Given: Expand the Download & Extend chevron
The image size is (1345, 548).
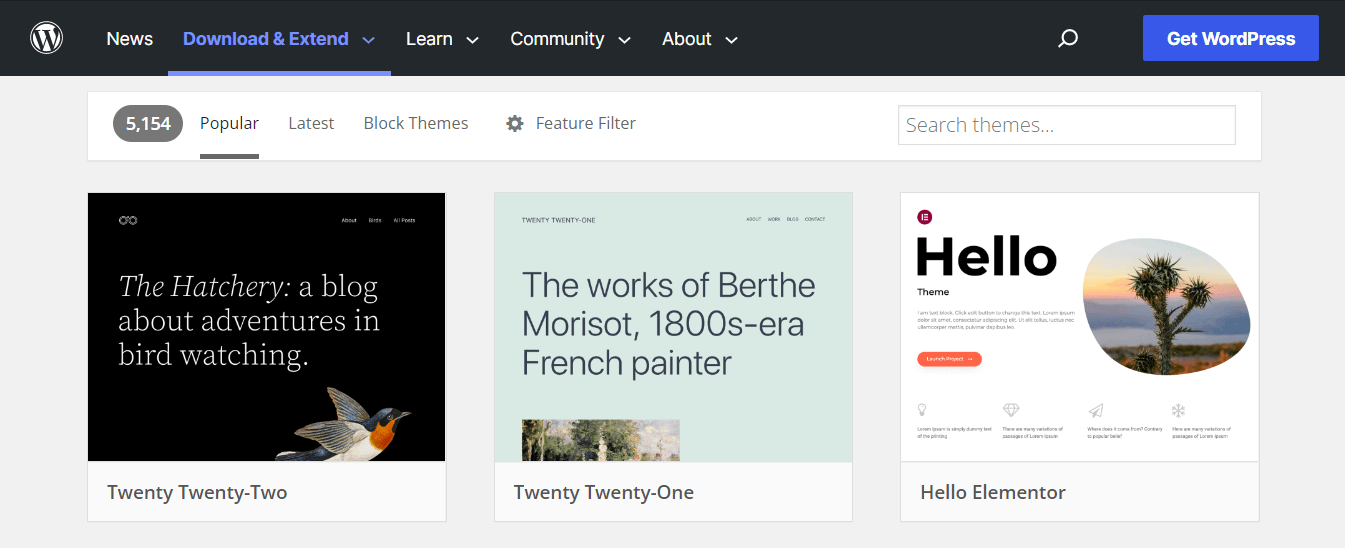Looking at the screenshot, I should coord(368,40).
